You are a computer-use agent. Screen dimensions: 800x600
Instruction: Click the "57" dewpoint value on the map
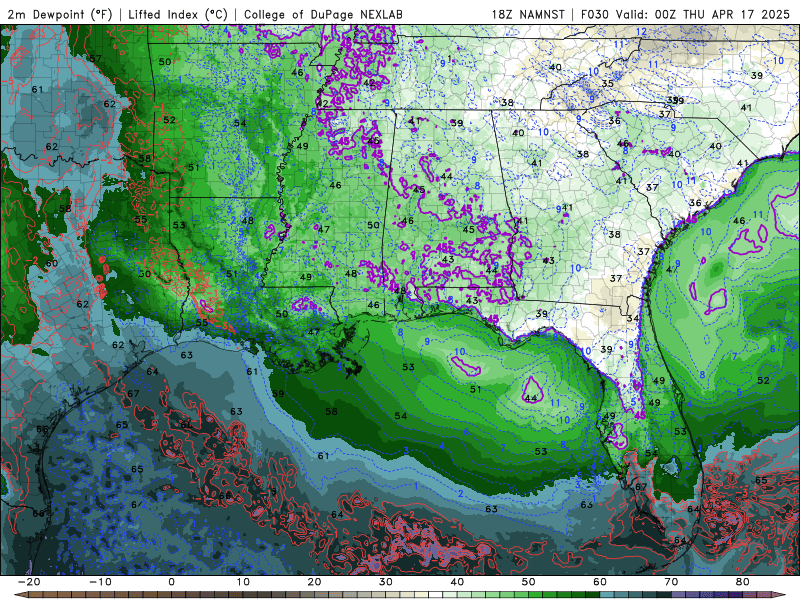coord(95,59)
